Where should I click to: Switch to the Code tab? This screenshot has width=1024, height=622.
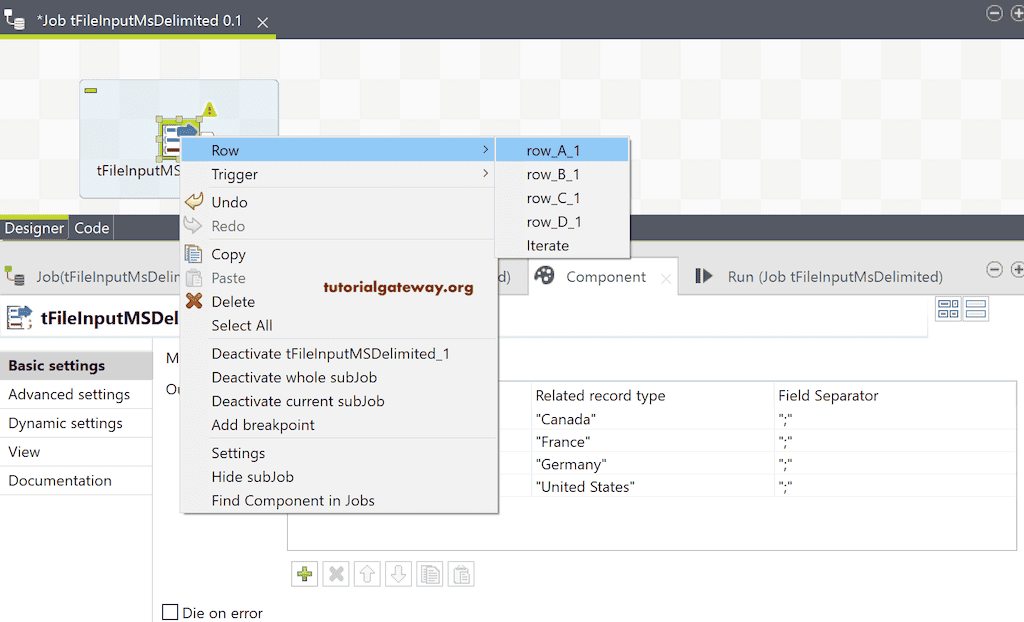91,228
